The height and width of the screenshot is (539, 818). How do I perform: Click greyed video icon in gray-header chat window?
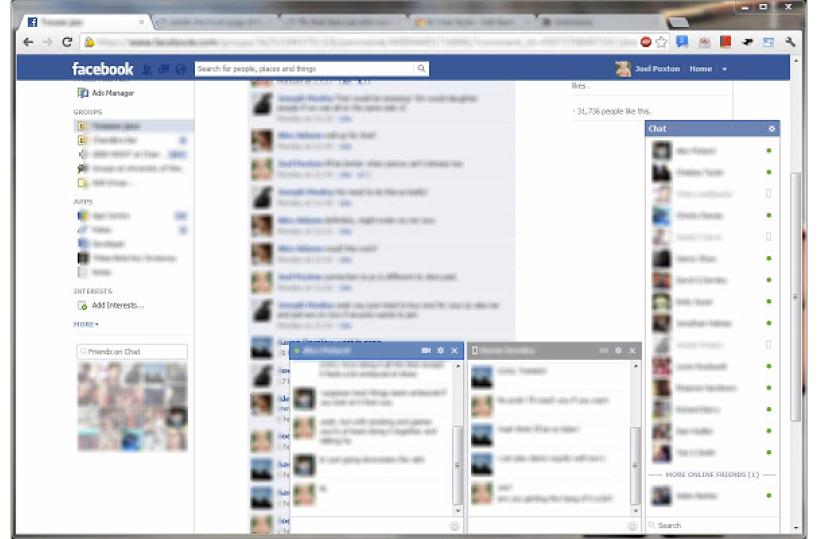coord(604,351)
